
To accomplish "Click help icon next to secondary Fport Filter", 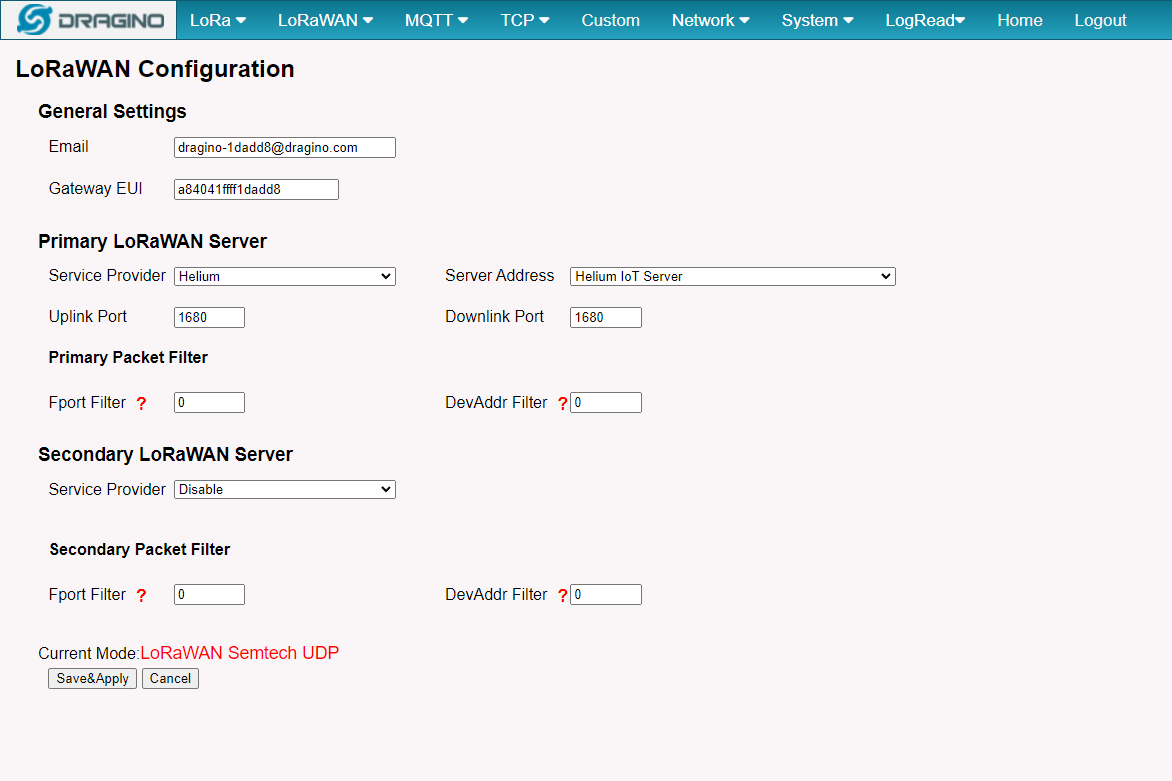I will pyautogui.click(x=141, y=596).
